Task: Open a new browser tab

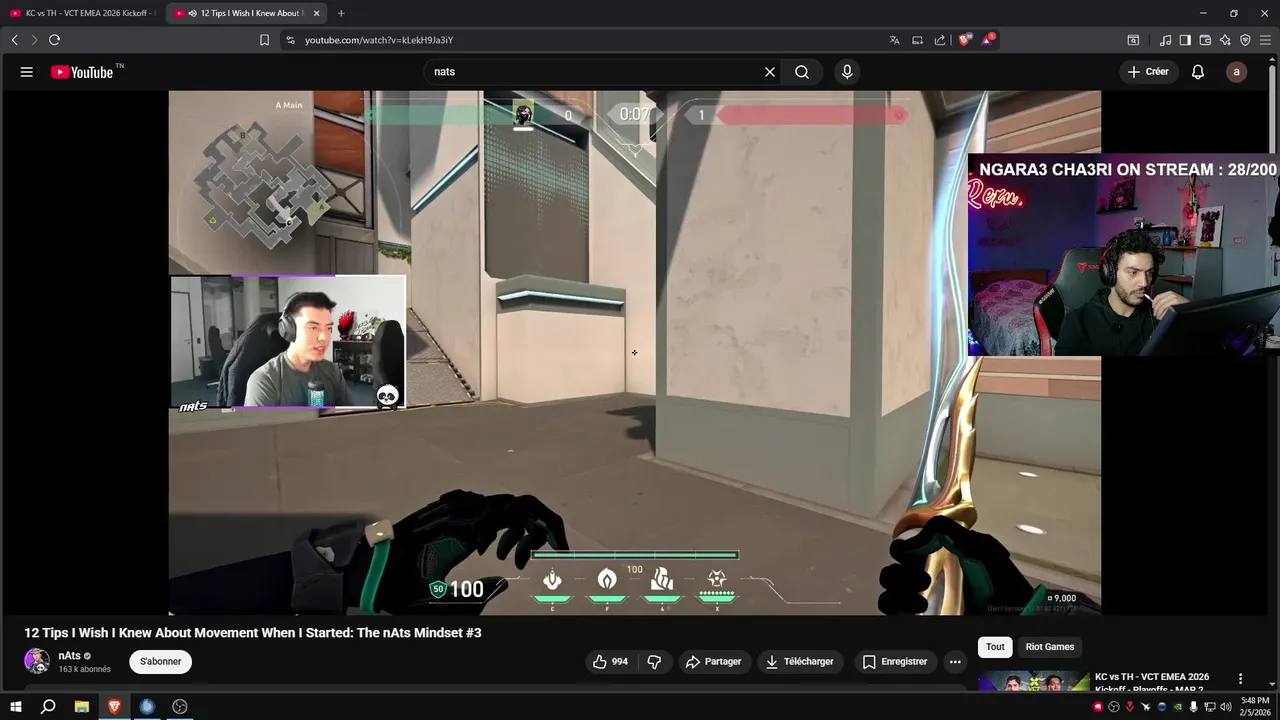Action: [341, 13]
